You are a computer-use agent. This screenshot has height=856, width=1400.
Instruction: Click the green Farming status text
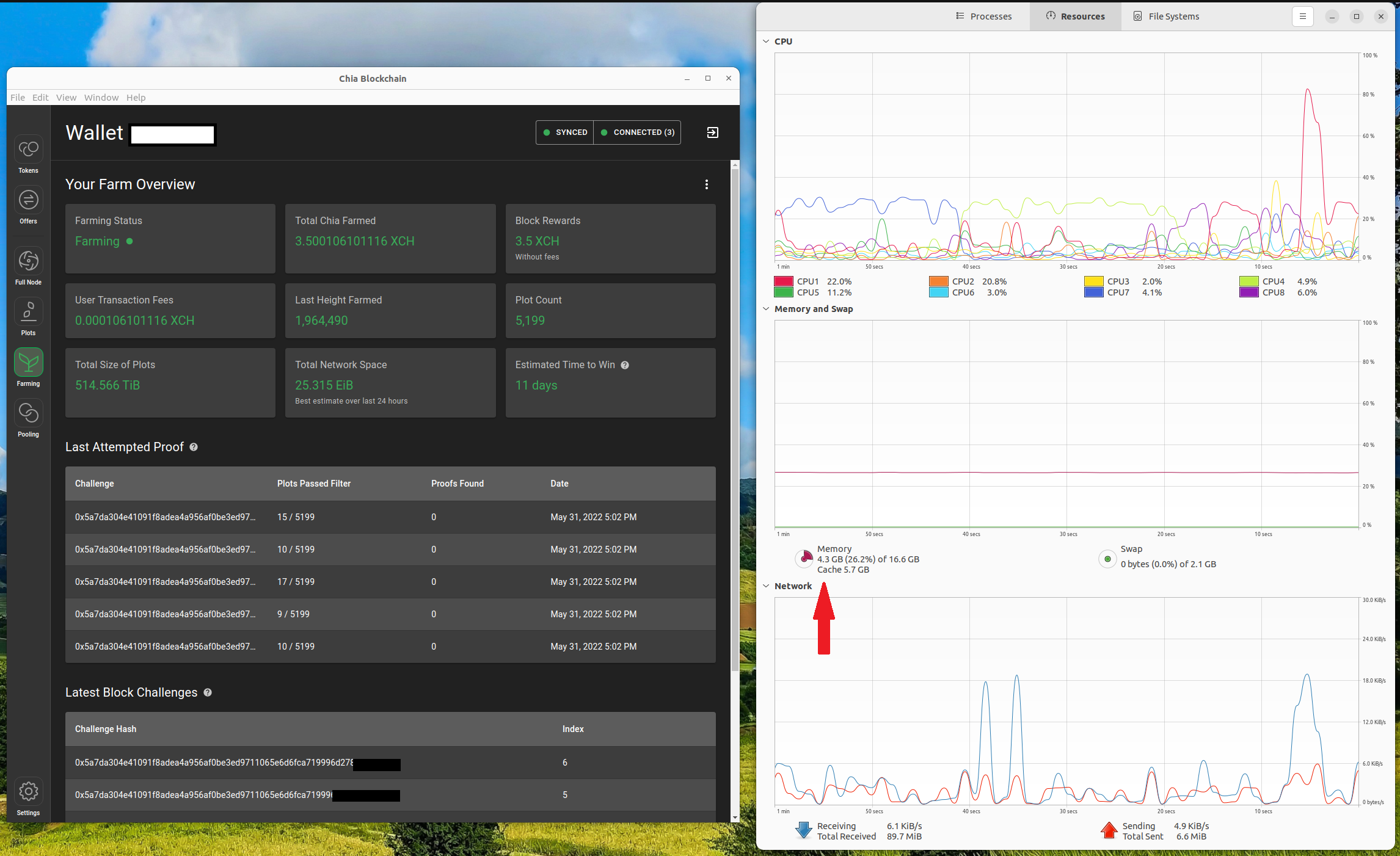[98, 241]
